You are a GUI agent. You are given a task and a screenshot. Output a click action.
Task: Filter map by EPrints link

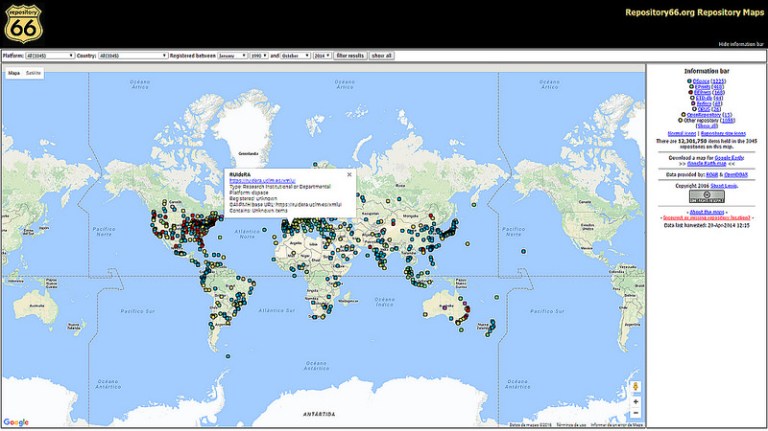click(702, 87)
